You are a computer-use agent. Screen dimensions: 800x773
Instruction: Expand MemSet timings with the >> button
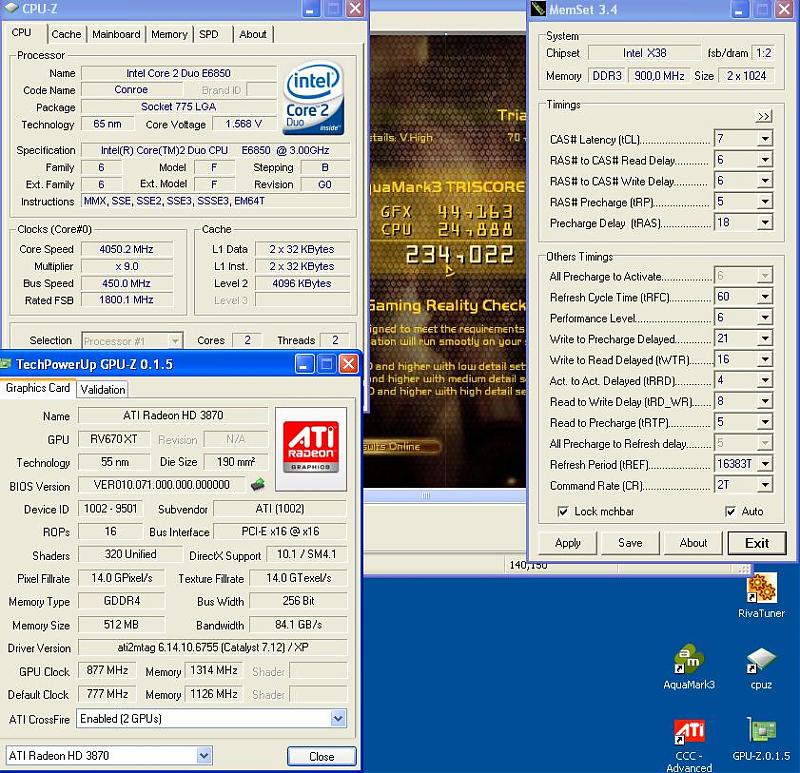[x=763, y=116]
